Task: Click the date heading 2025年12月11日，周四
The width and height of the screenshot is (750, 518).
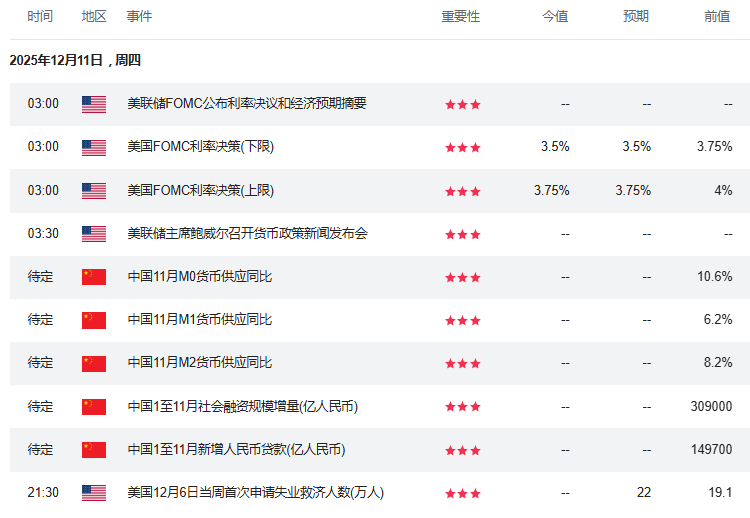Action: pyautogui.click(x=75, y=60)
